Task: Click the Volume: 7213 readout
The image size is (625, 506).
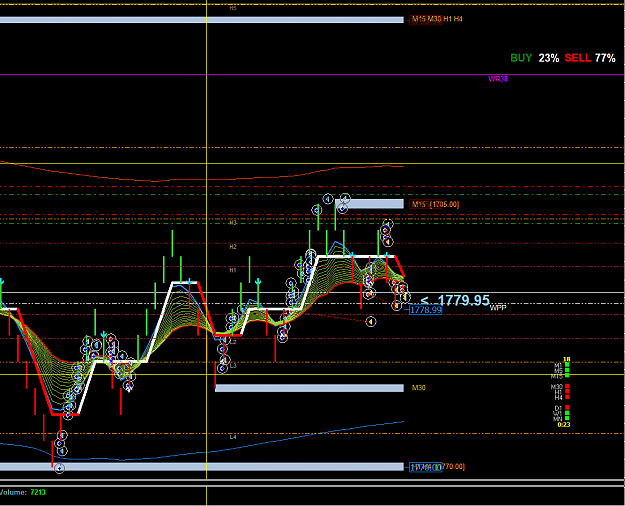Action: point(23,492)
